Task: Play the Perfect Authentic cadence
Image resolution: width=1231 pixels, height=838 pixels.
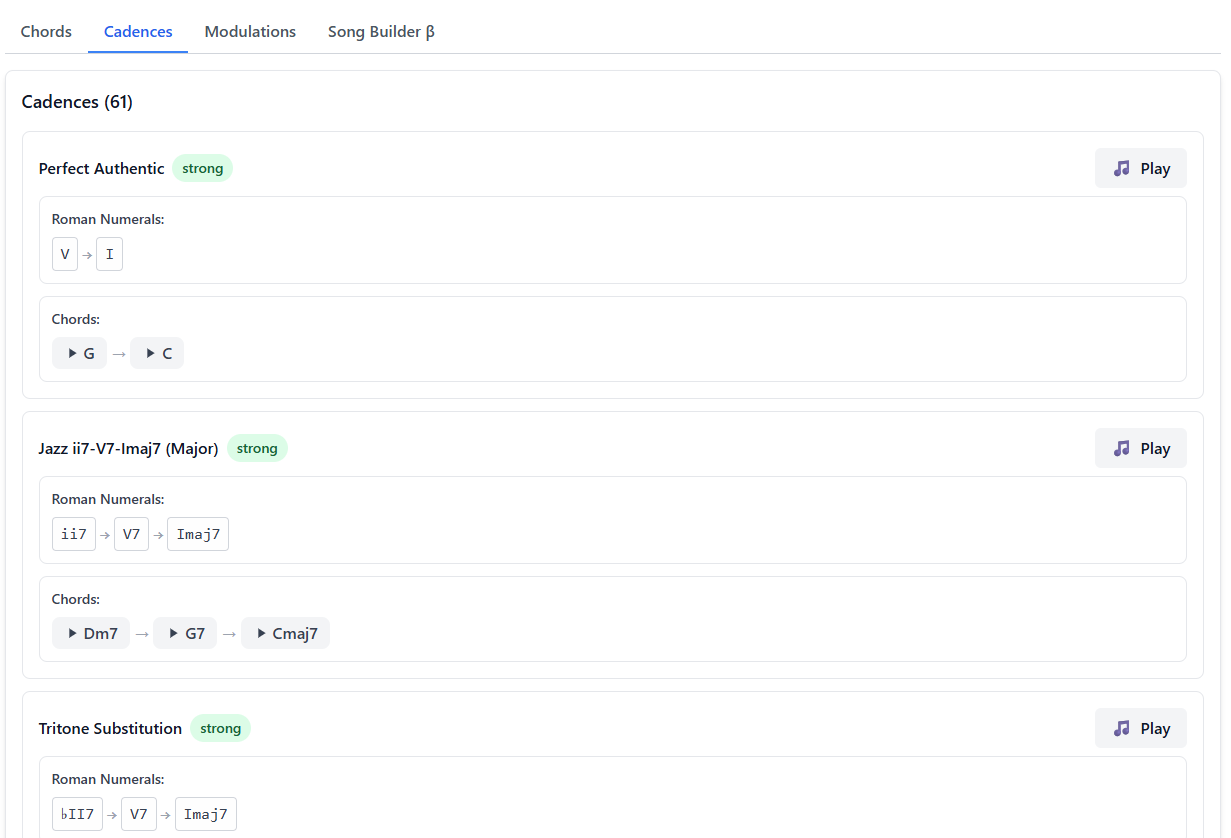Action: pos(1140,168)
